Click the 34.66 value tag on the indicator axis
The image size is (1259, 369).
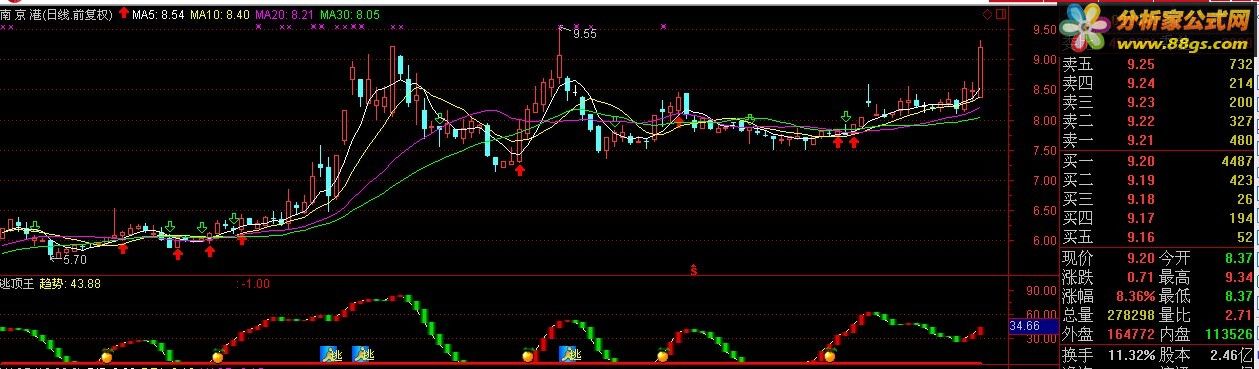1026,326
